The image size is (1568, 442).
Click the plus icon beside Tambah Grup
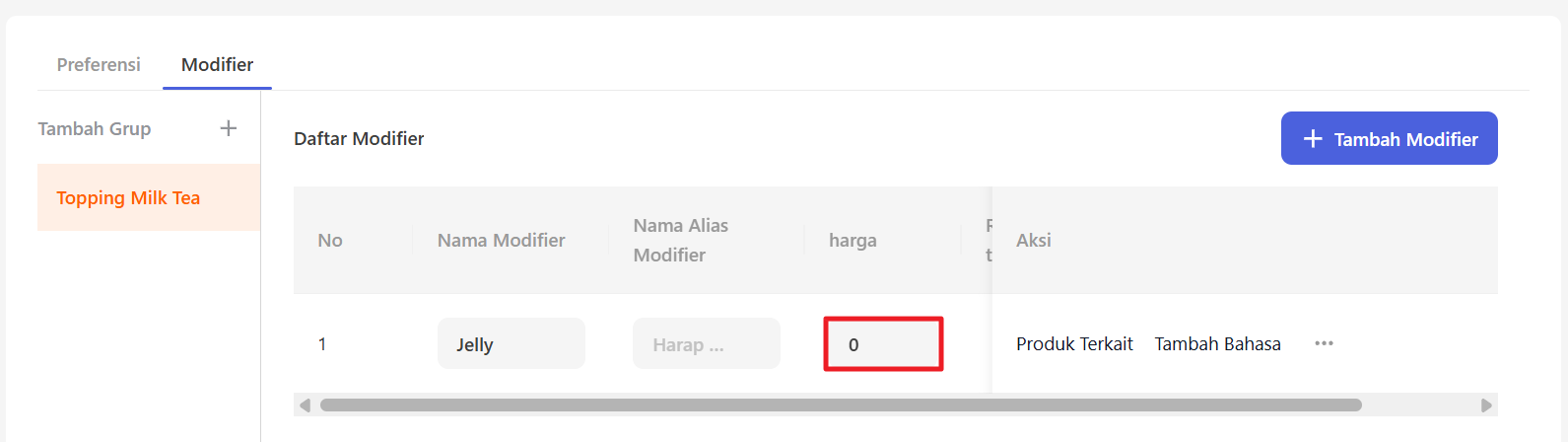[228, 128]
